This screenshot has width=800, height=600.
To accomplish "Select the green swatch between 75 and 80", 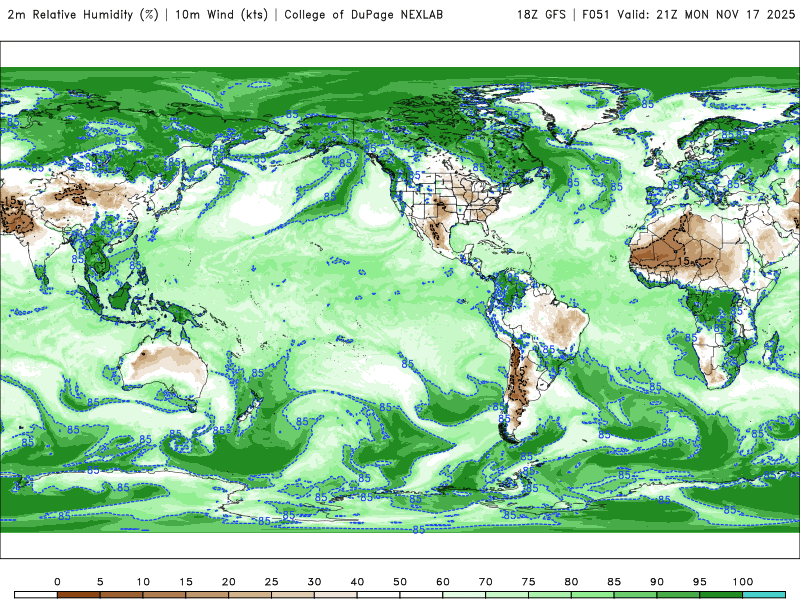I will [550, 595].
